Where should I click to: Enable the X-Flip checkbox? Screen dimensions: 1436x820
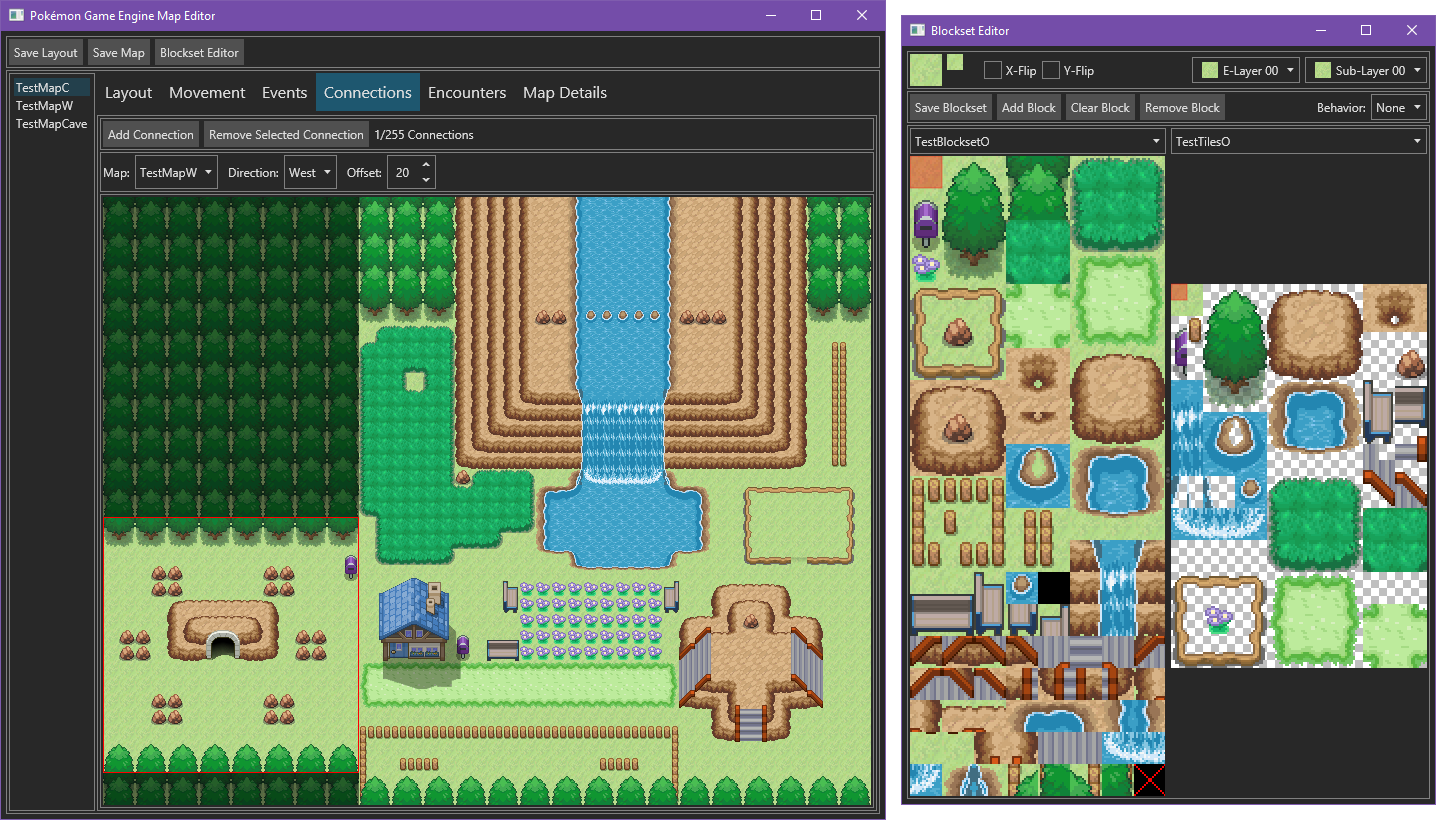pos(993,70)
